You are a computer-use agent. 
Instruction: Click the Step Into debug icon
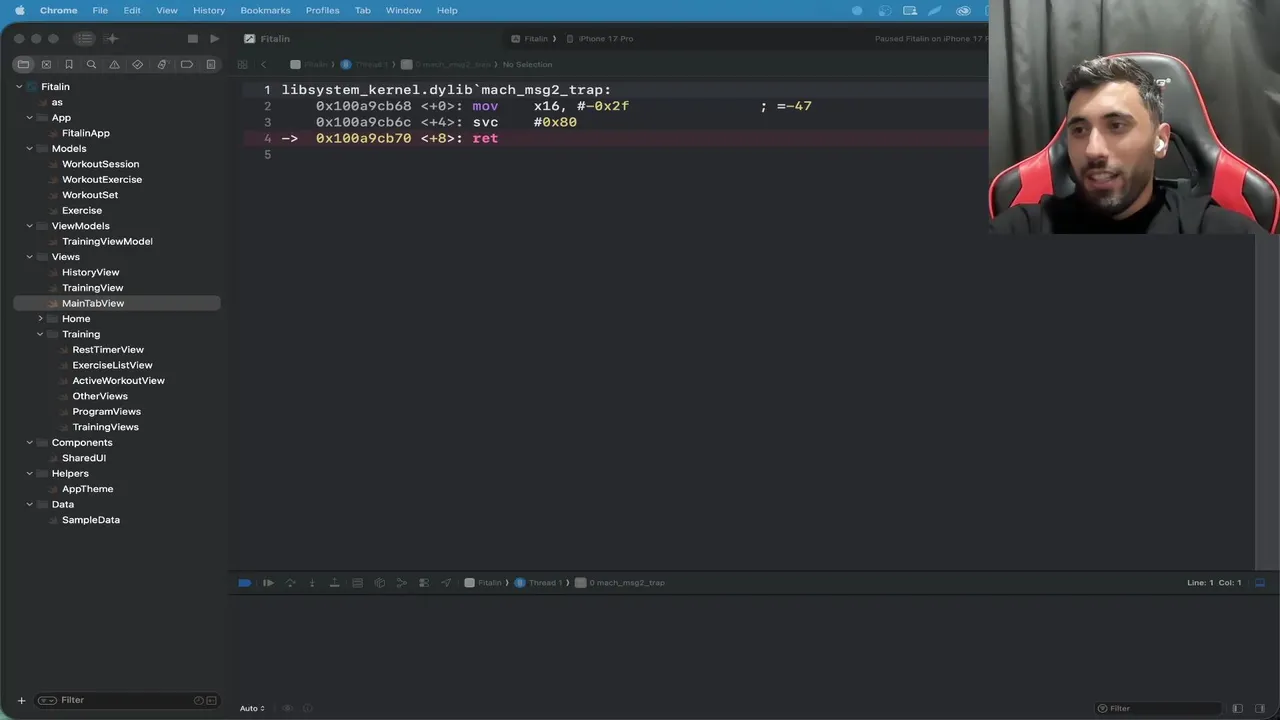pyautogui.click(x=312, y=583)
